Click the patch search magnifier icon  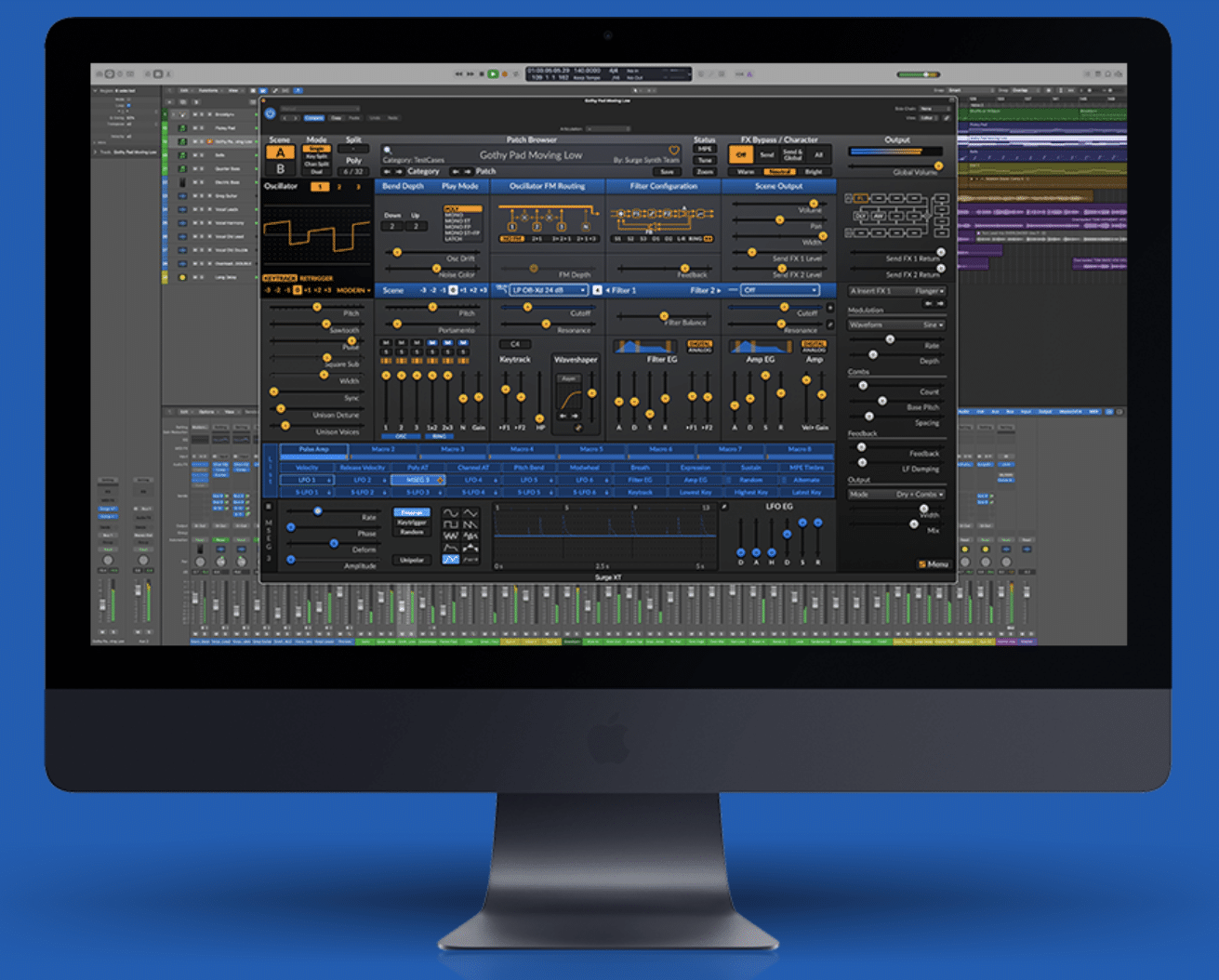click(388, 150)
